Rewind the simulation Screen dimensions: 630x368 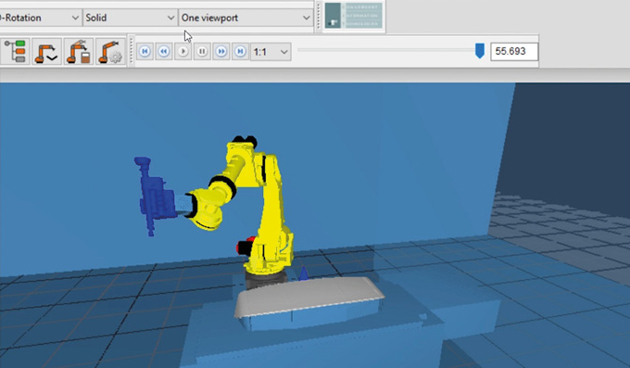[x=164, y=51]
